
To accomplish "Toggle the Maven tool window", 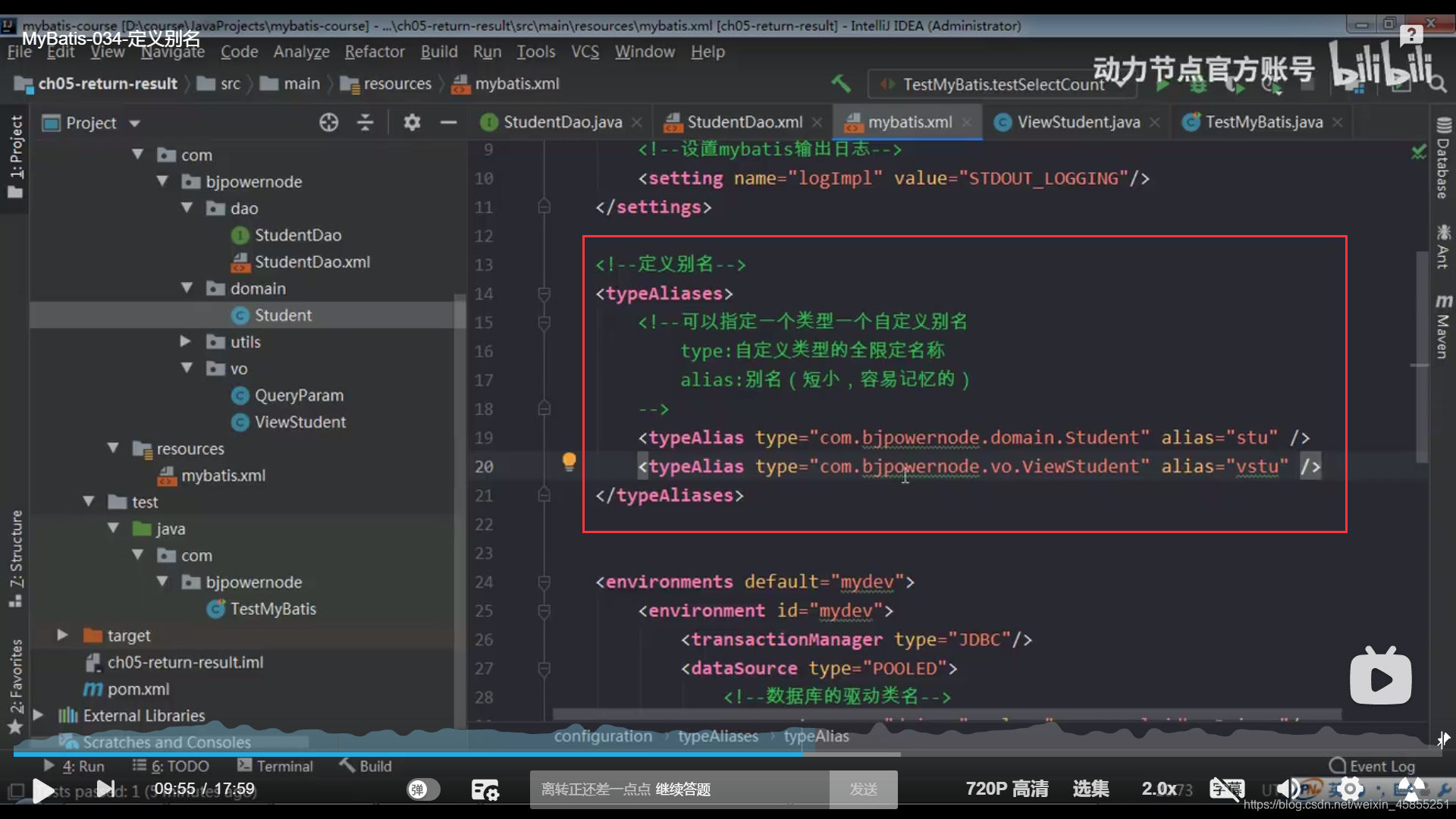I will point(1442,326).
